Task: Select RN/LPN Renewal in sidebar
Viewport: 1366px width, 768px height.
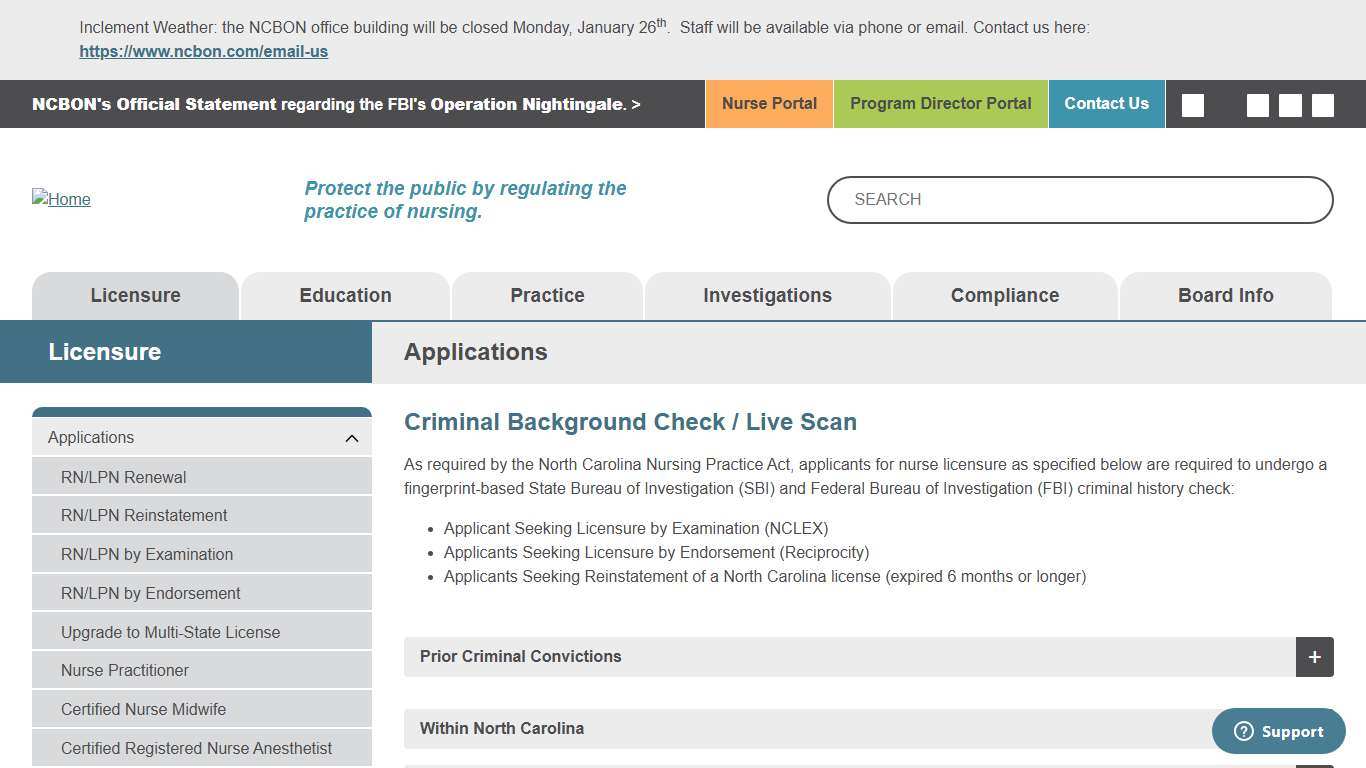Action: [123, 477]
